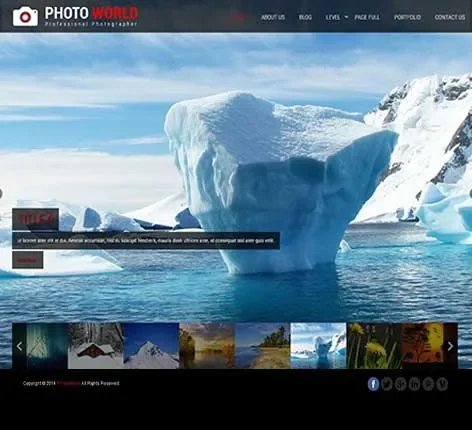
Task: Open the Page Full menu item
Action: pos(367,17)
